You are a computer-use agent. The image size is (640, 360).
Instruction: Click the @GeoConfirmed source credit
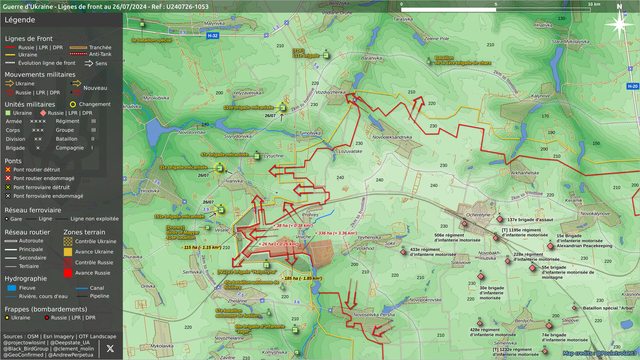click(x=22, y=355)
